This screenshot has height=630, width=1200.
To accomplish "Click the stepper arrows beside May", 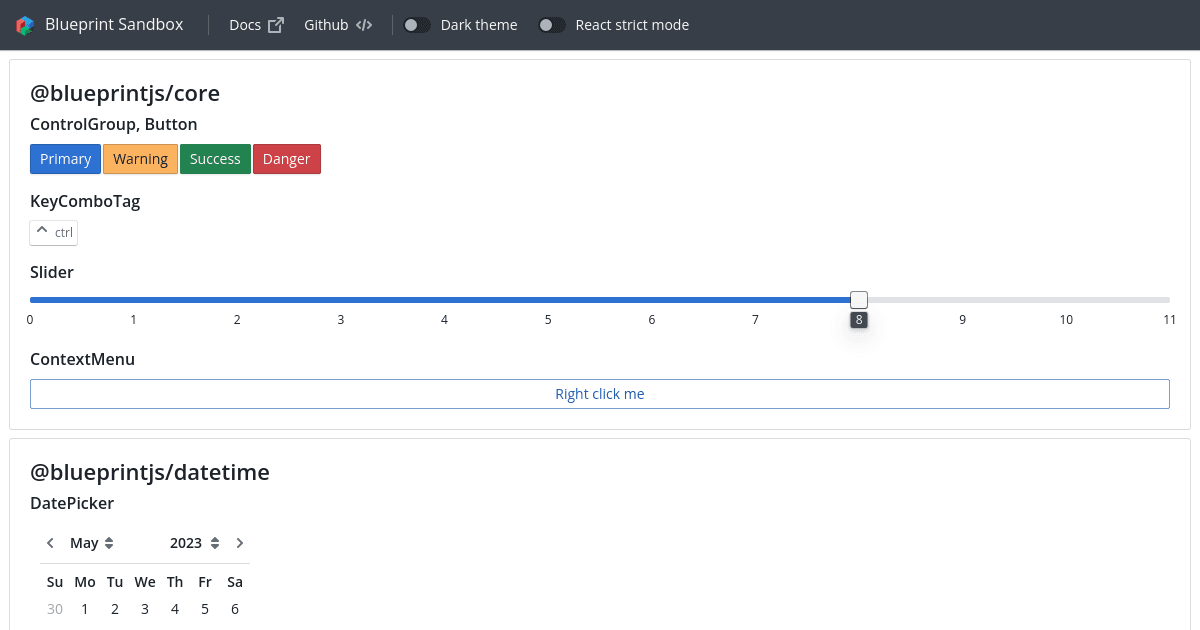I will pos(110,542).
